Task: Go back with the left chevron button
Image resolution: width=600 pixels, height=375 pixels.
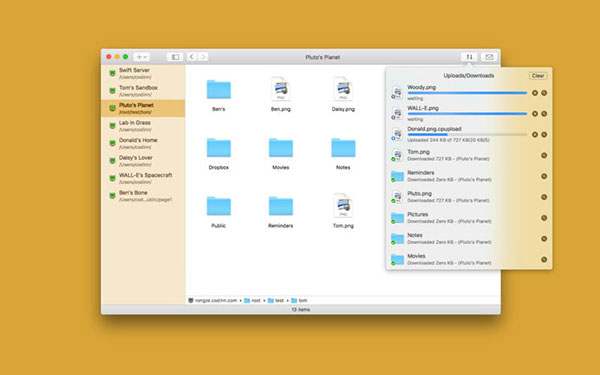Action: click(x=192, y=57)
